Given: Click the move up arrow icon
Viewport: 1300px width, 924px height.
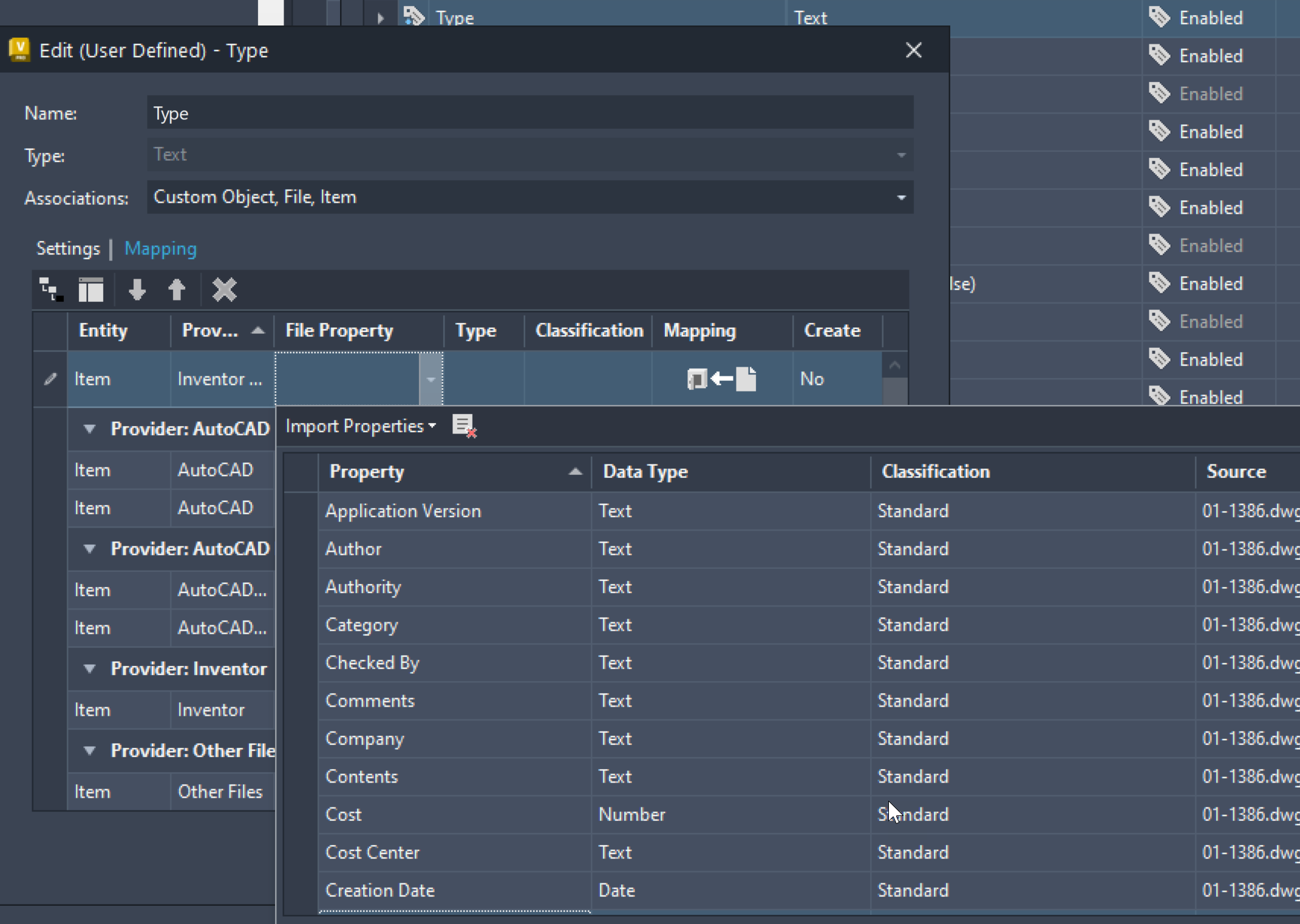Looking at the screenshot, I should click(177, 290).
